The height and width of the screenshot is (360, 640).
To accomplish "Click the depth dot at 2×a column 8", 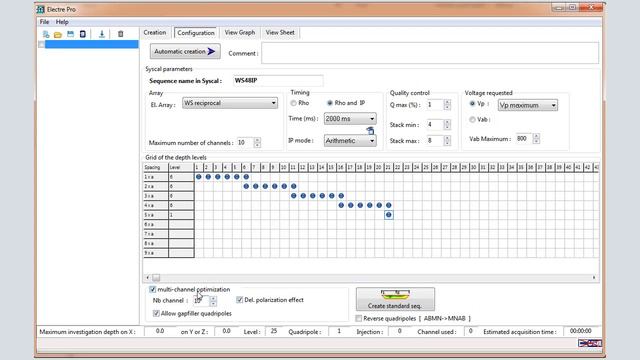I will (265, 187).
